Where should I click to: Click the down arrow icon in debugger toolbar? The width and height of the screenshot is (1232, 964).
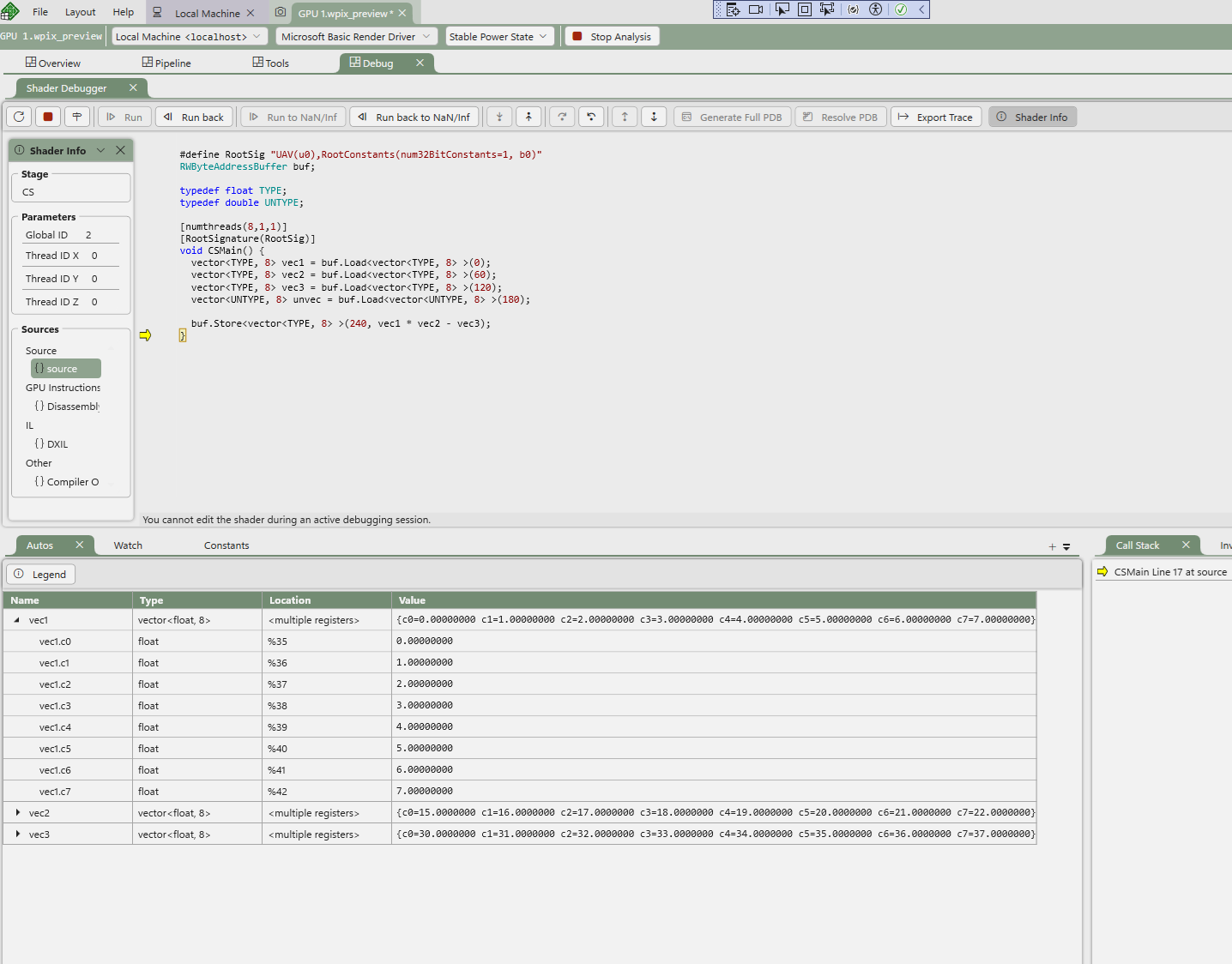pyautogui.click(x=654, y=117)
